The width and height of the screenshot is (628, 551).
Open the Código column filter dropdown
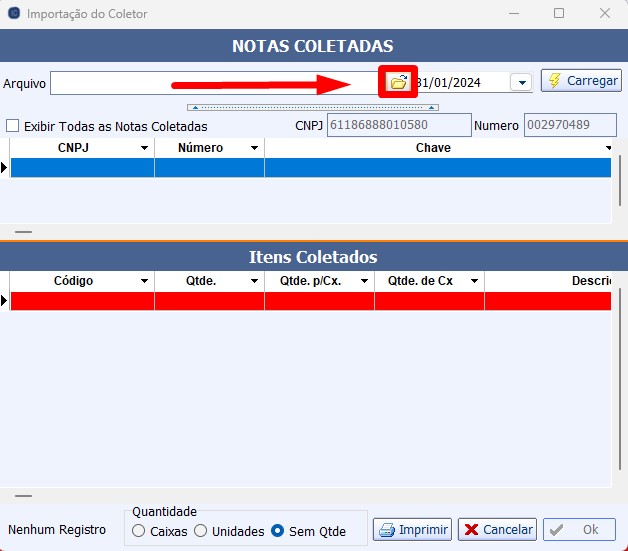pos(145,281)
